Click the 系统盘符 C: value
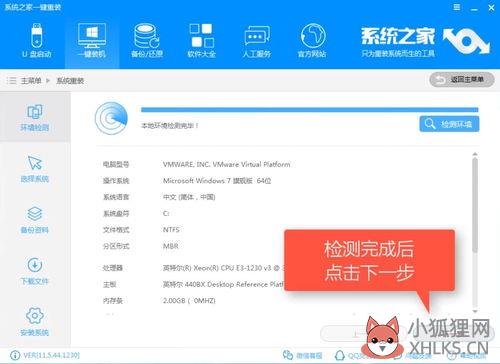 point(166,213)
